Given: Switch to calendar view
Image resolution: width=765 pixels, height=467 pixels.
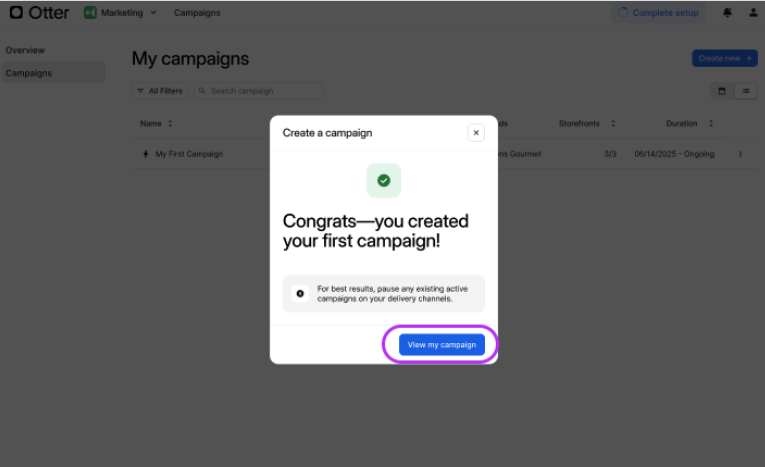Looking at the screenshot, I should pyautogui.click(x=722, y=91).
